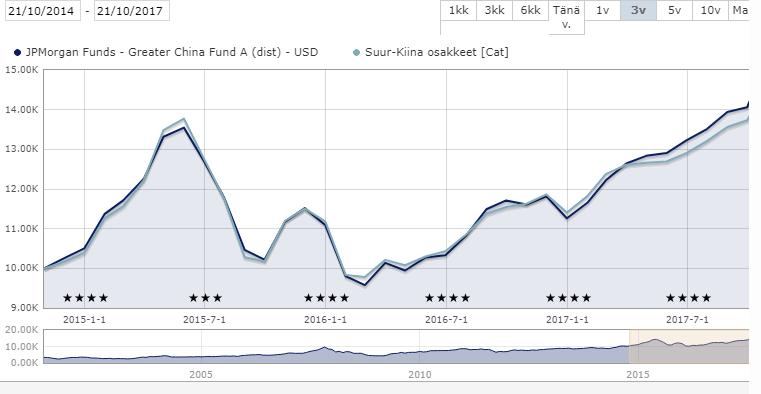Click the 14.00K y-axis label
Image resolution: width=761 pixels, height=394 pixels.
(x=21, y=110)
